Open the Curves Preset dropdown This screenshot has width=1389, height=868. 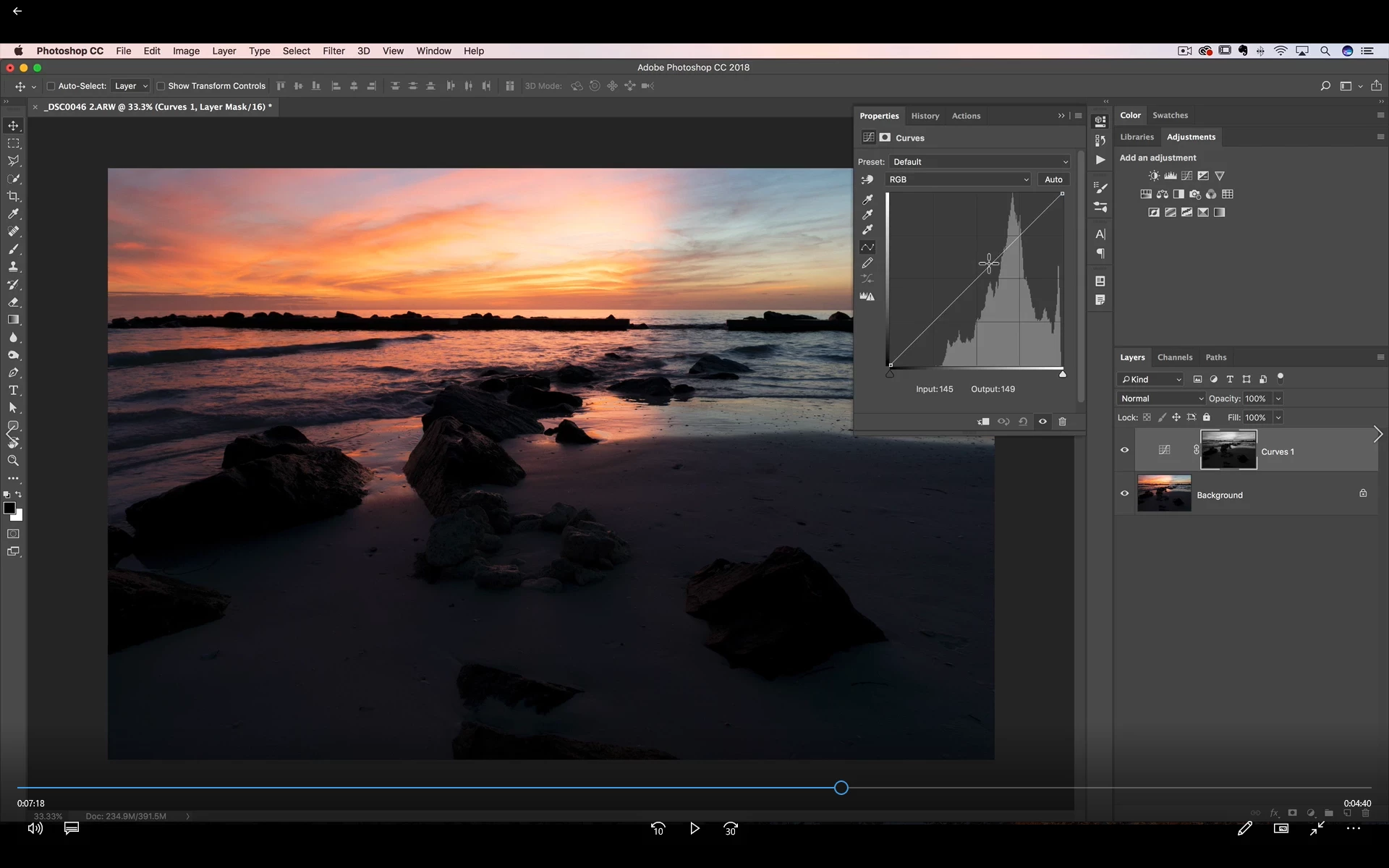pyautogui.click(x=980, y=162)
